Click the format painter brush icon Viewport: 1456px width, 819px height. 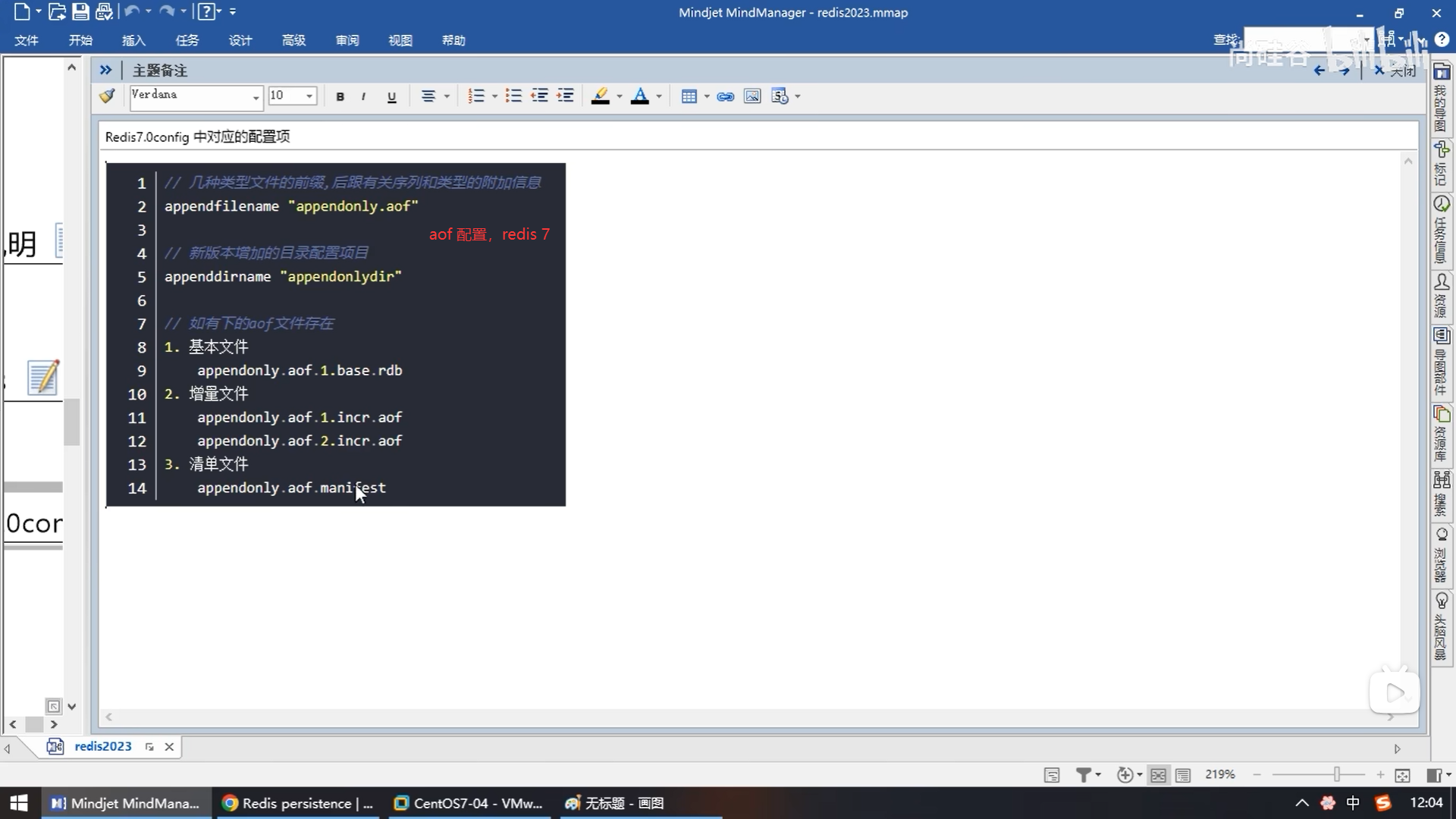[107, 96]
